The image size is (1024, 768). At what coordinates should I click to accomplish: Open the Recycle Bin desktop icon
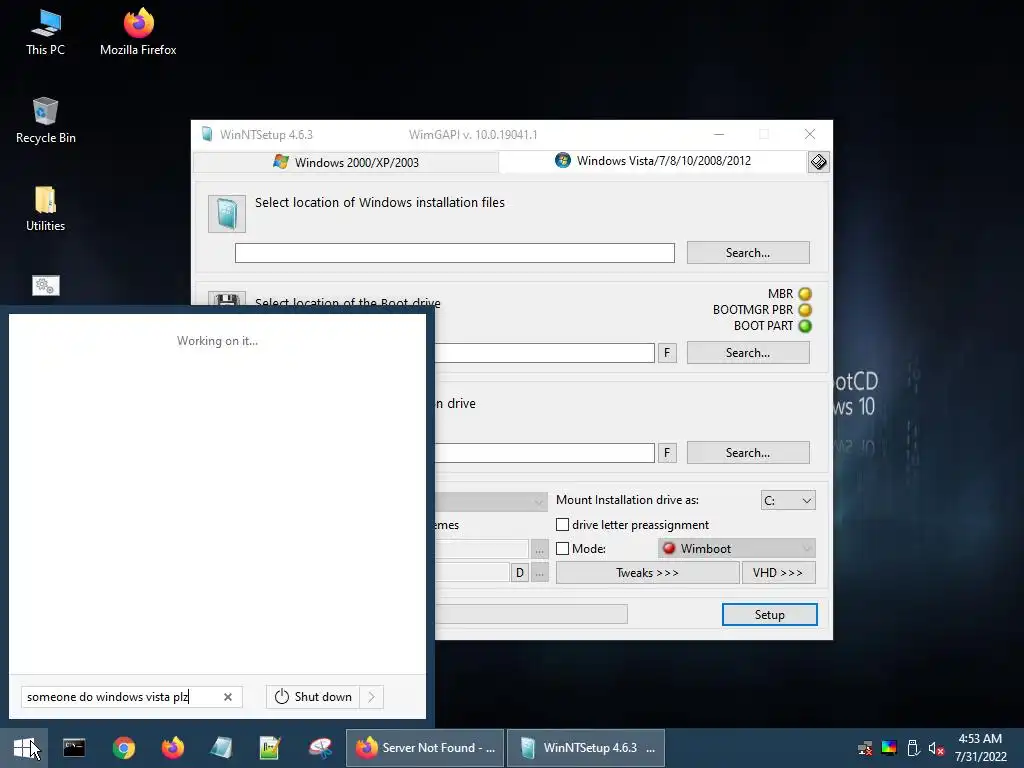coord(45,121)
